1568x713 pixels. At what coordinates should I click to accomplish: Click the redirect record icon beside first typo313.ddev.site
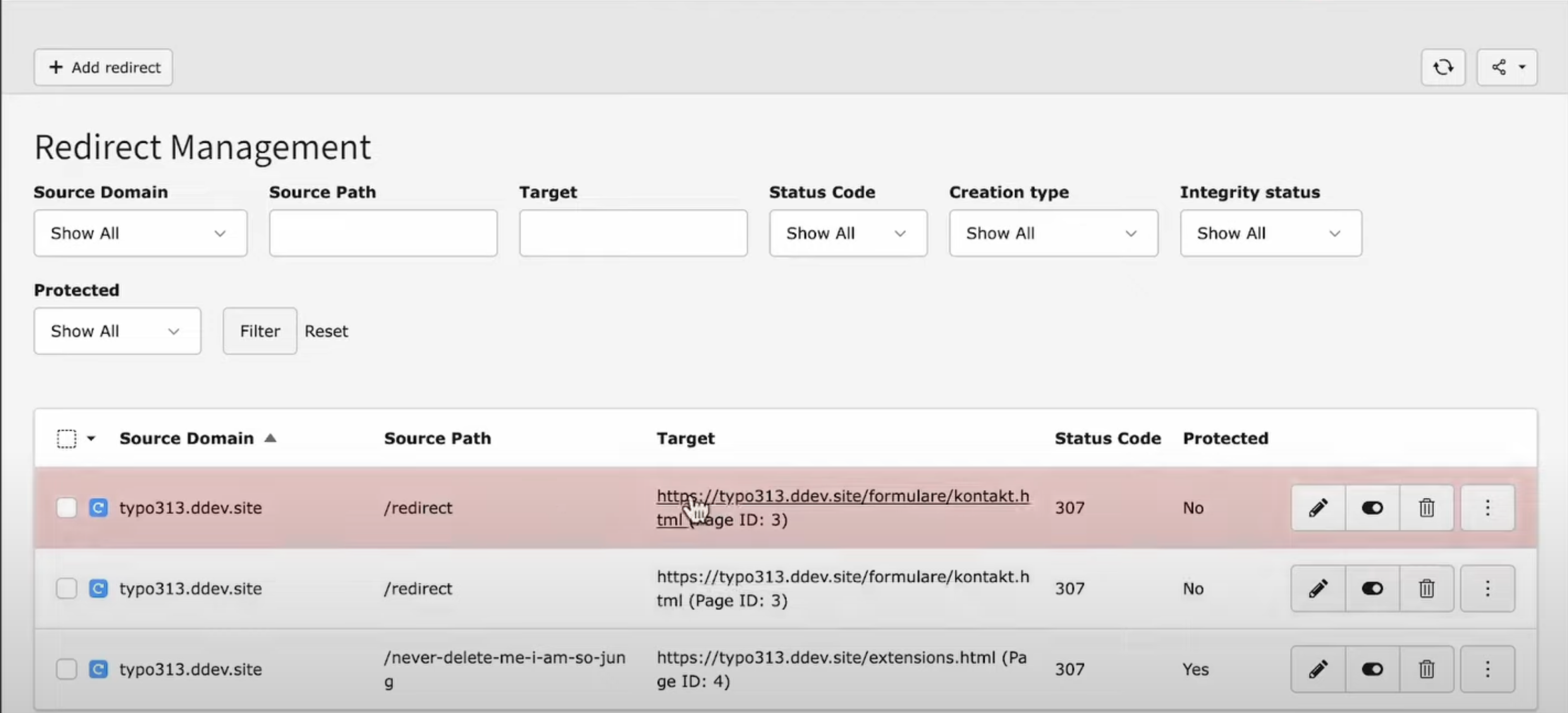pyautogui.click(x=98, y=507)
